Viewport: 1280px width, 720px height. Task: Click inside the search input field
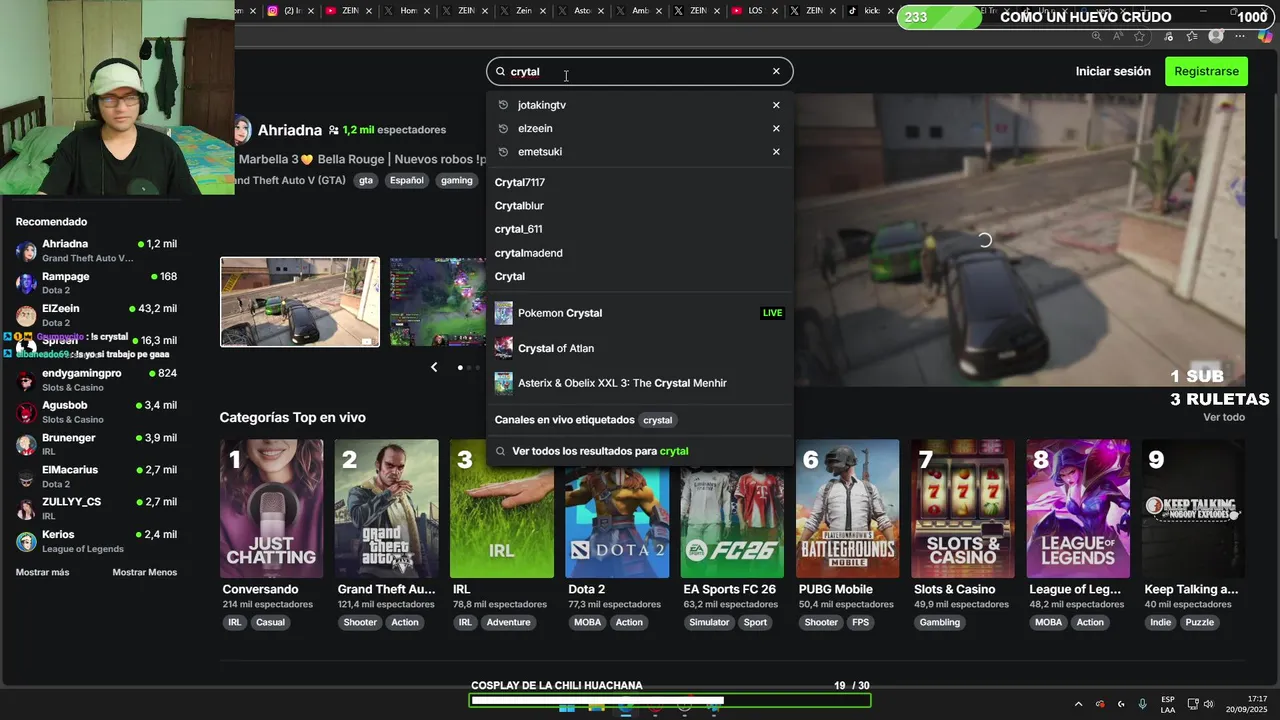638,71
